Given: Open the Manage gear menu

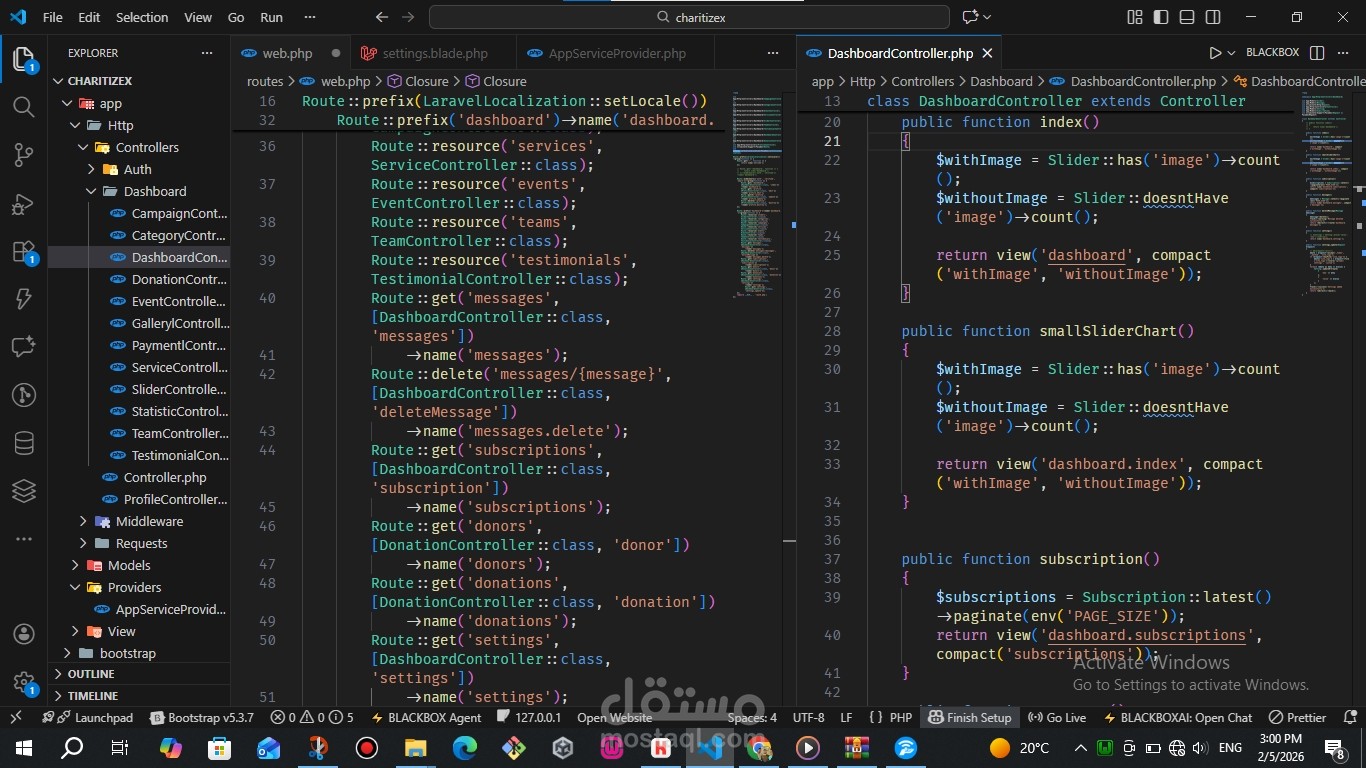Looking at the screenshot, I should (x=24, y=683).
